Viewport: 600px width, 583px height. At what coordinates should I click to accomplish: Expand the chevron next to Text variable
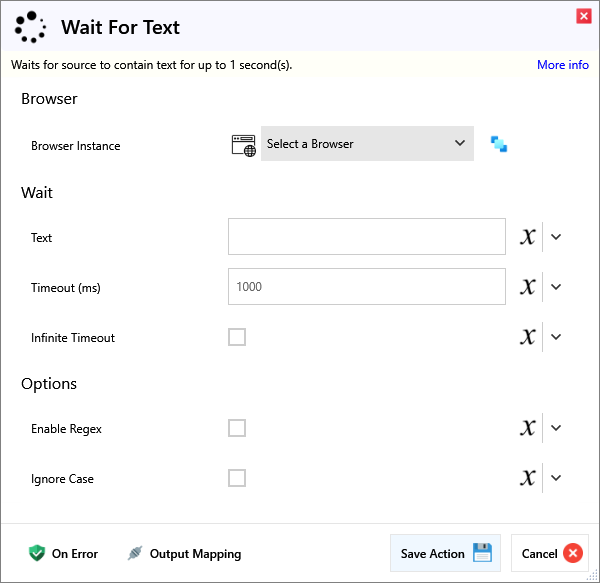[557, 237]
